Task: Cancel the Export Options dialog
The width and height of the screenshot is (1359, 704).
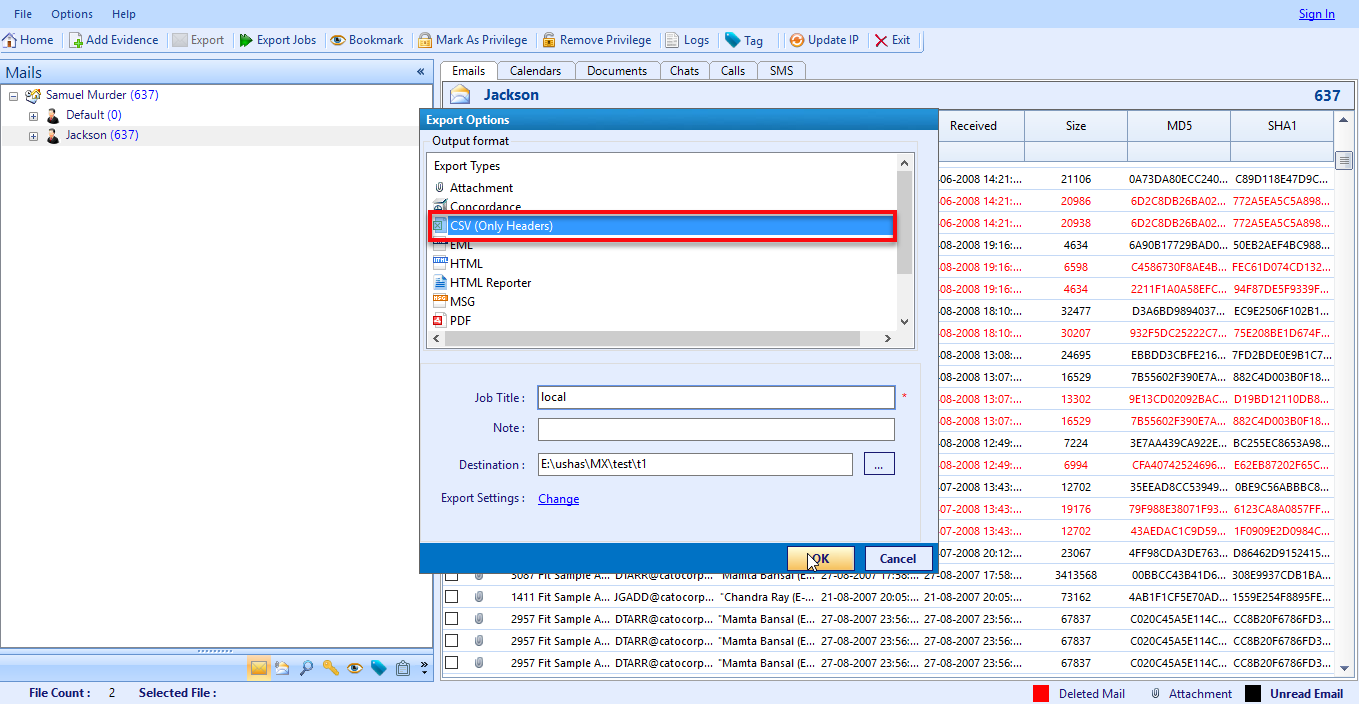Action: (898, 559)
